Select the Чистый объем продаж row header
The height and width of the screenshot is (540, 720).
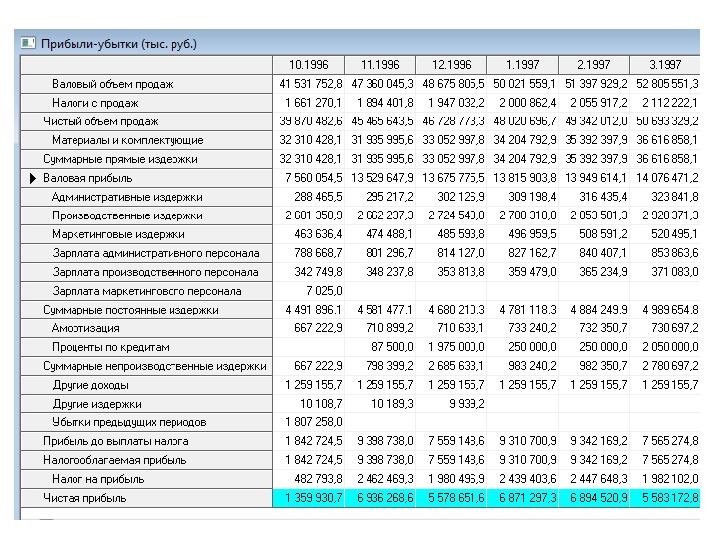click(x=146, y=122)
